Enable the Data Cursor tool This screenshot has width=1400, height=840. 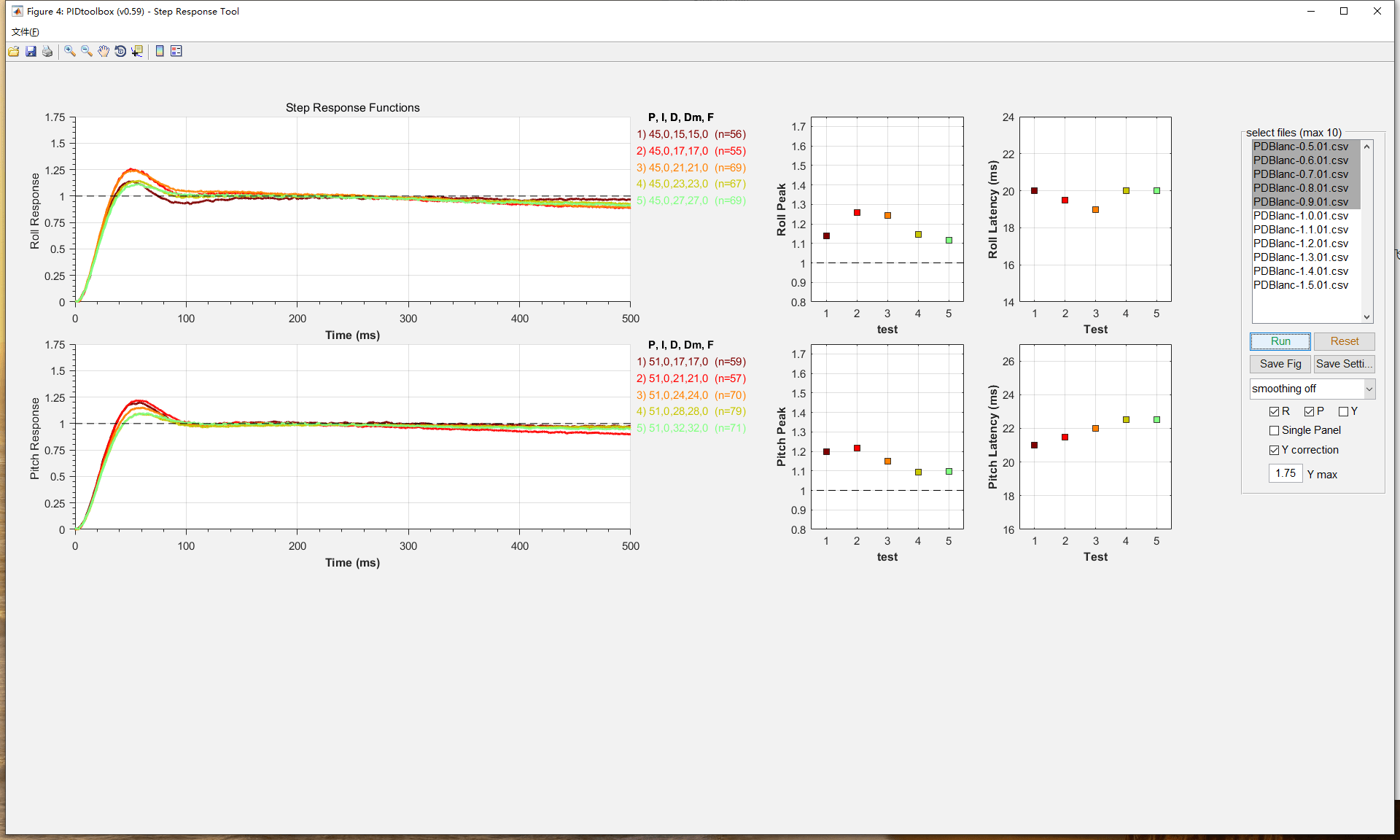(137, 51)
